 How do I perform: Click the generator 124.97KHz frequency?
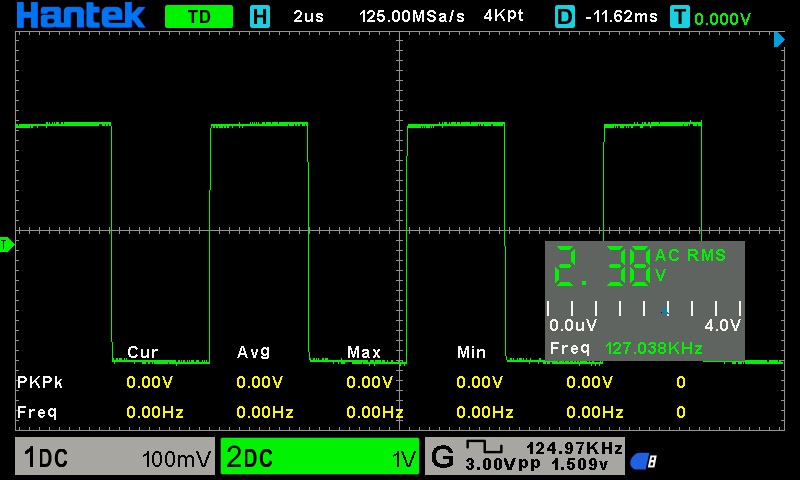click(x=574, y=448)
